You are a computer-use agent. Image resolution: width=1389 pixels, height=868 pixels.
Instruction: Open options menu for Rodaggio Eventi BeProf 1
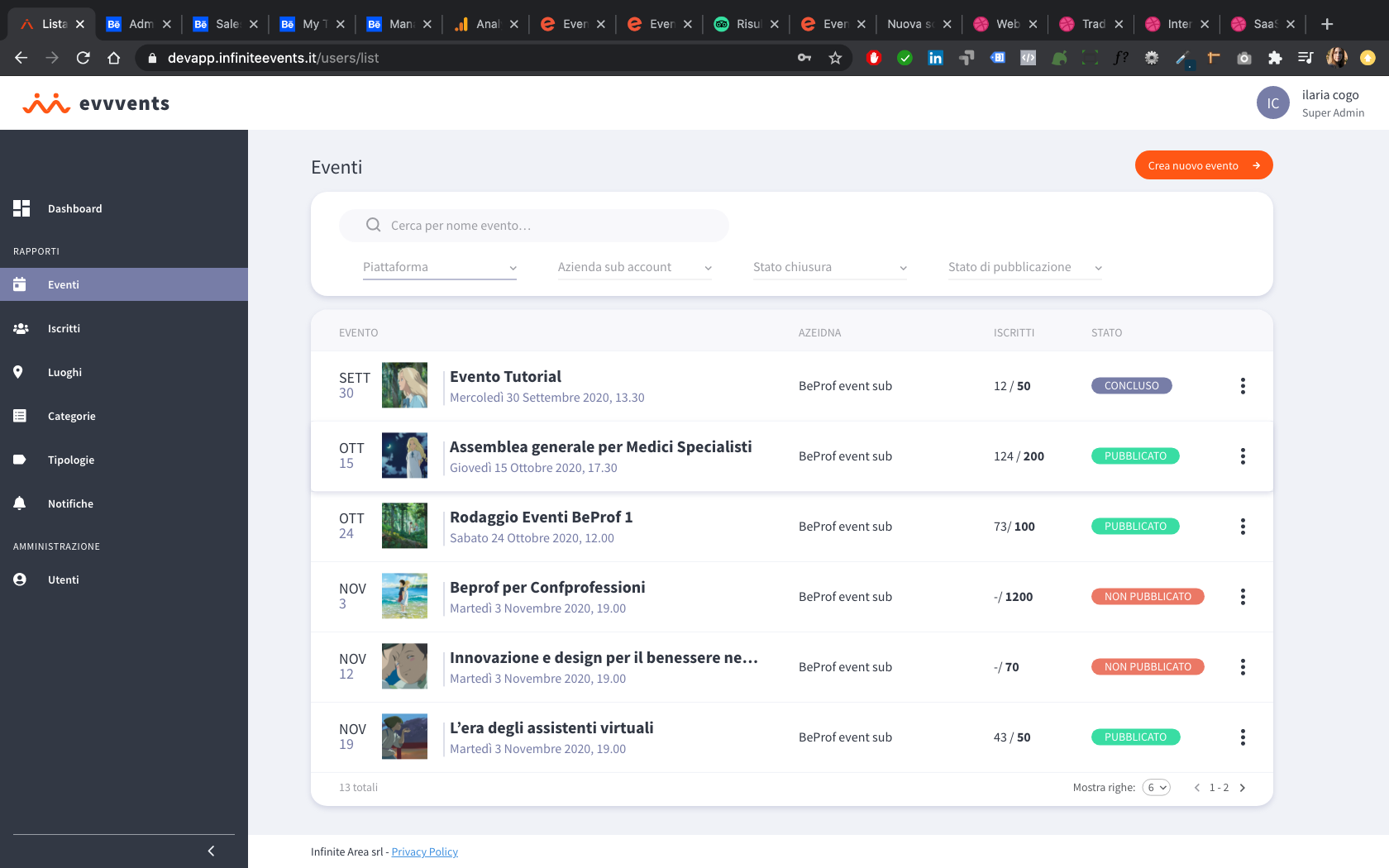click(1243, 527)
